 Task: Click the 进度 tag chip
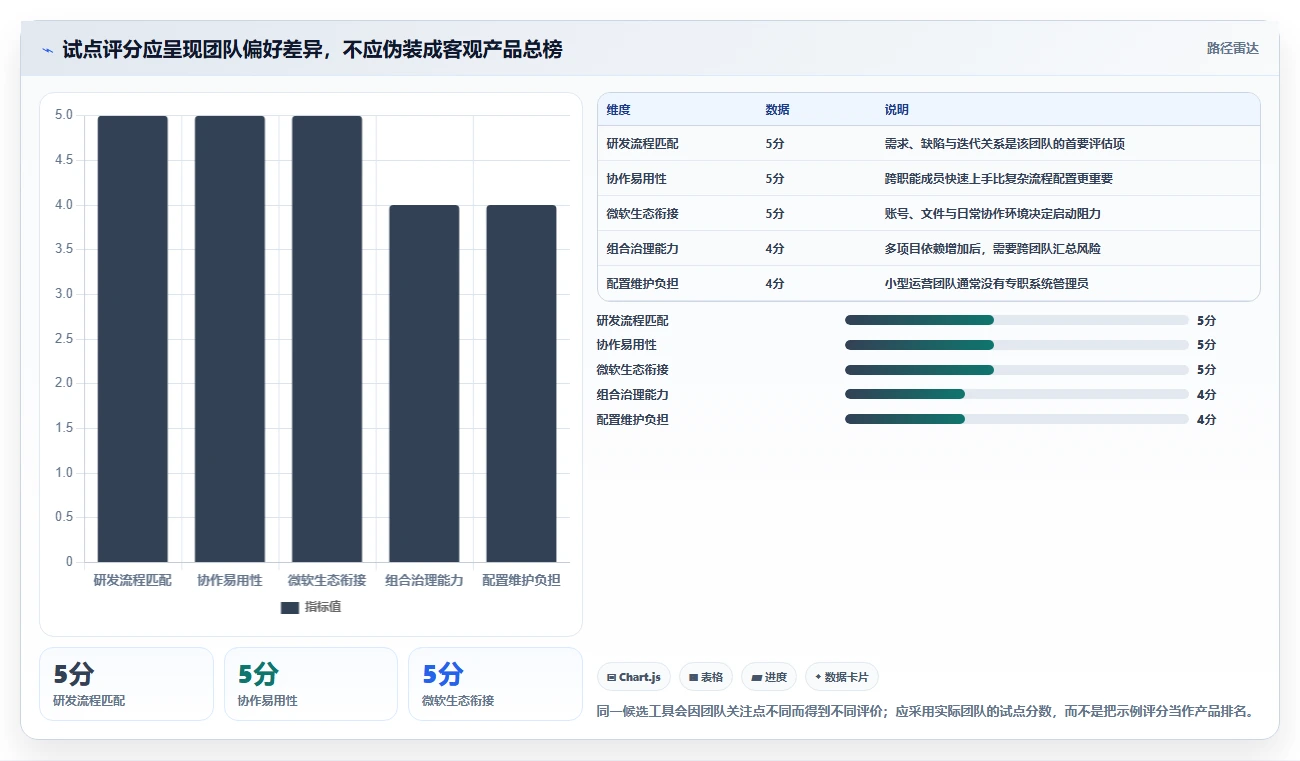point(769,677)
